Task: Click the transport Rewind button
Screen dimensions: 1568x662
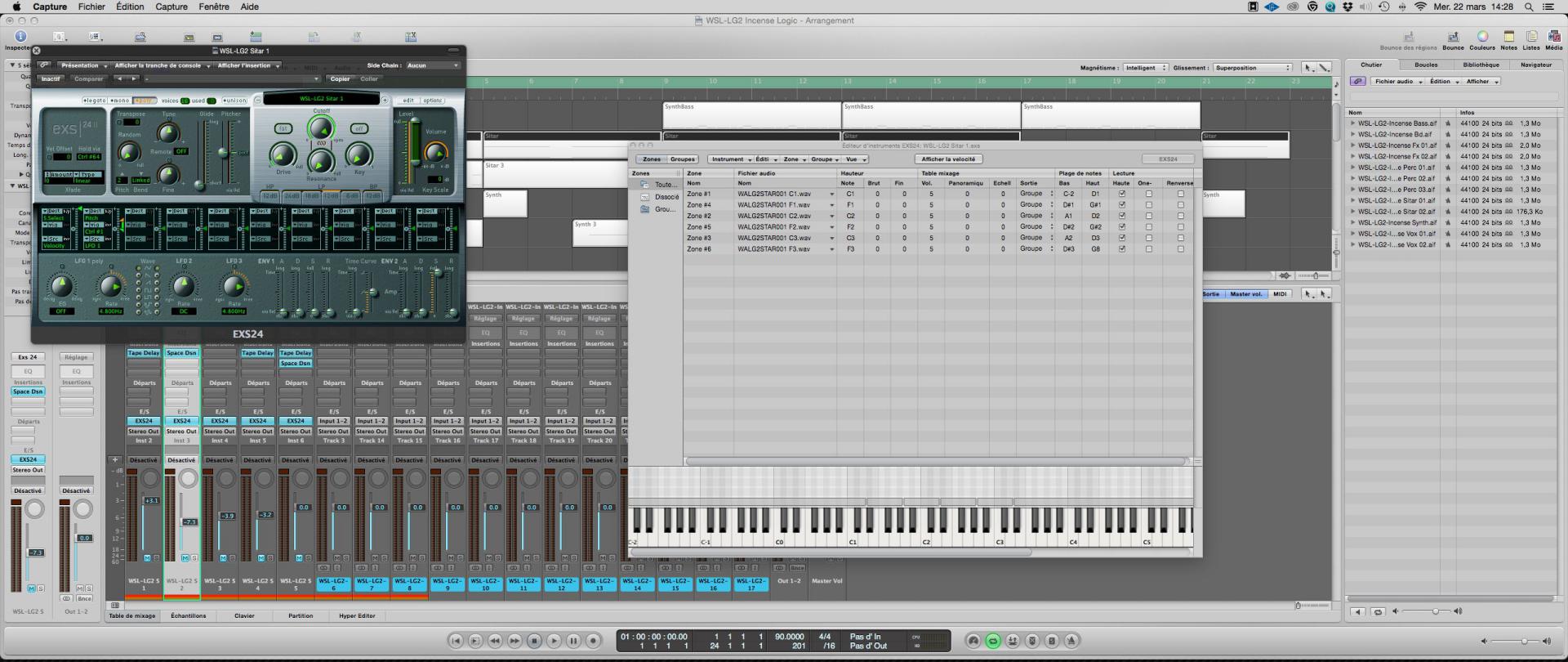Action: pos(495,642)
